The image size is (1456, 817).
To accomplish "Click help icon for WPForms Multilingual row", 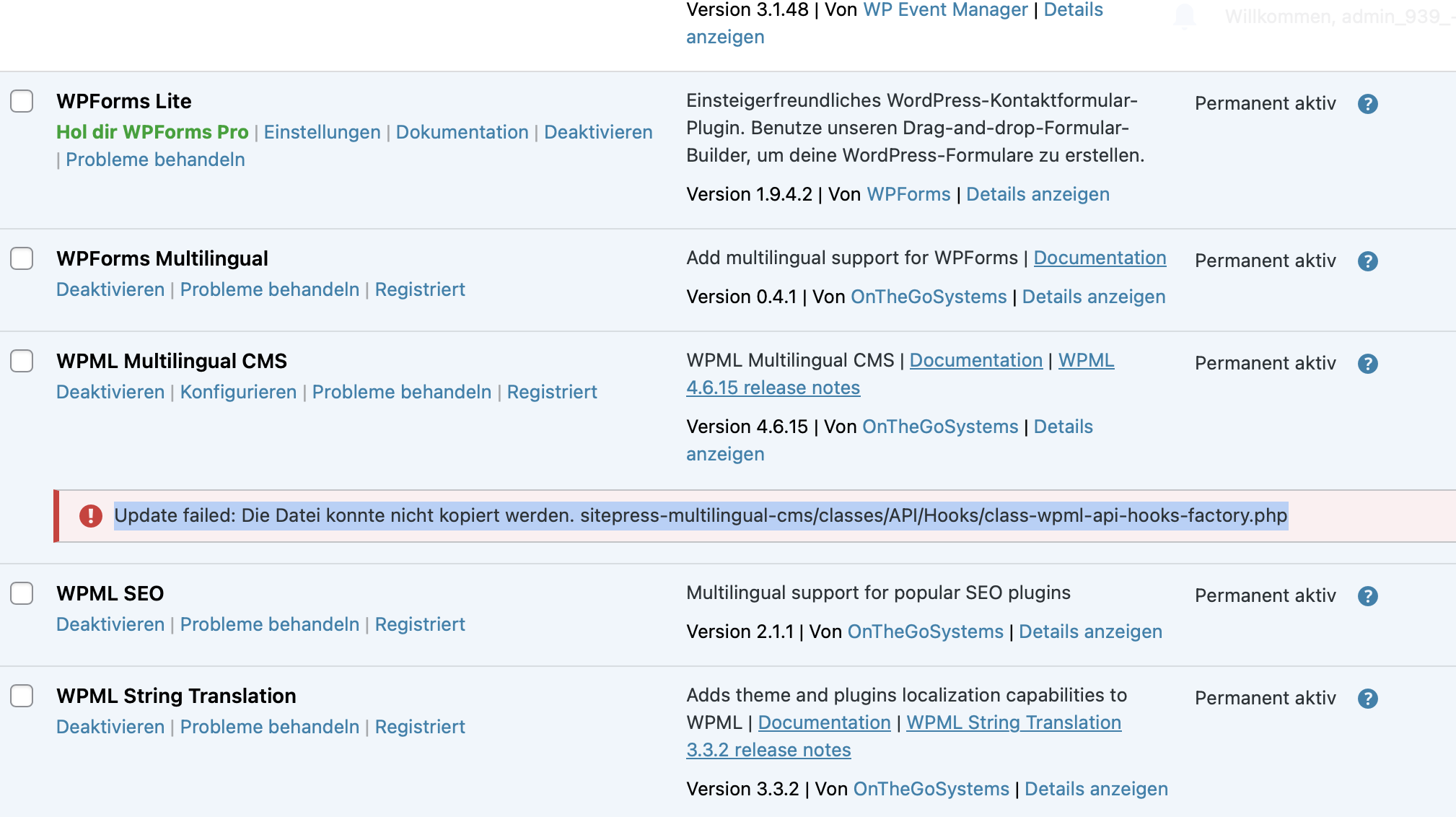I will tap(1367, 261).
